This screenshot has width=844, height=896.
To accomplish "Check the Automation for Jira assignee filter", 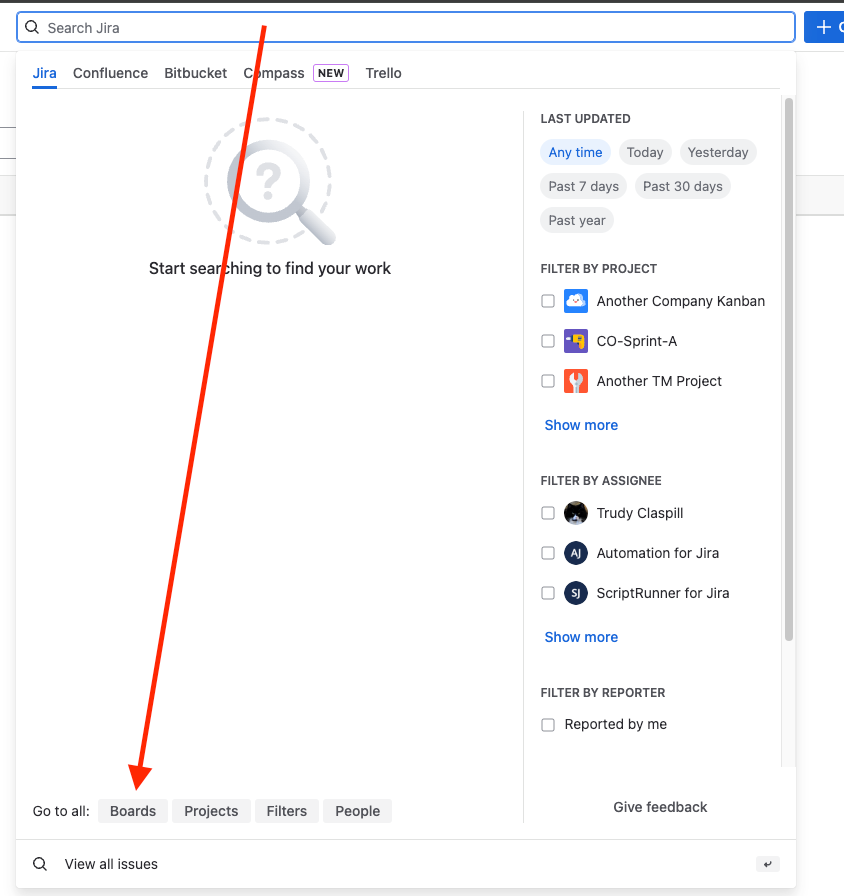I will click(x=548, y=553).
